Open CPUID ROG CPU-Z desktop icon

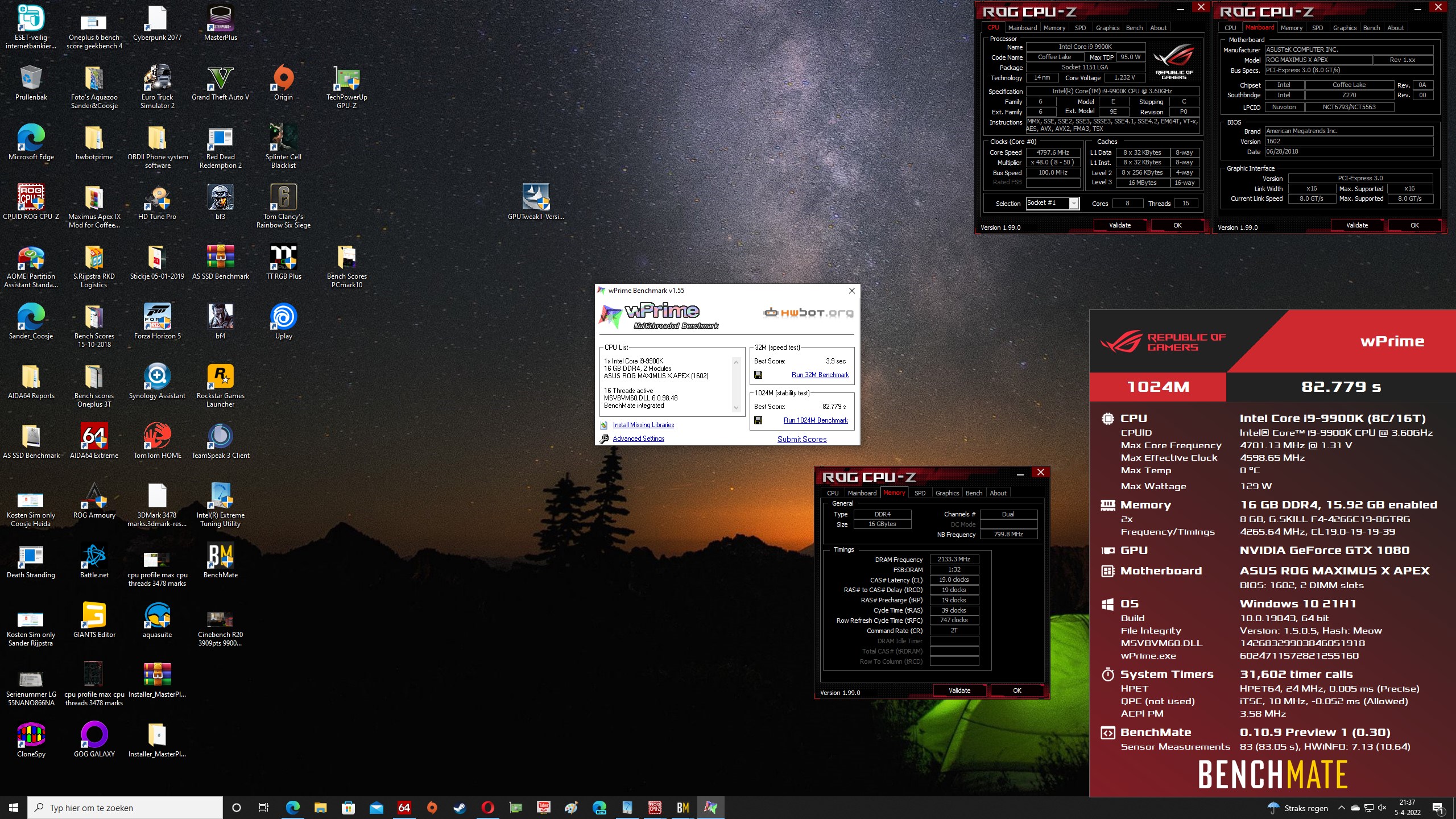tap(31, 202)
